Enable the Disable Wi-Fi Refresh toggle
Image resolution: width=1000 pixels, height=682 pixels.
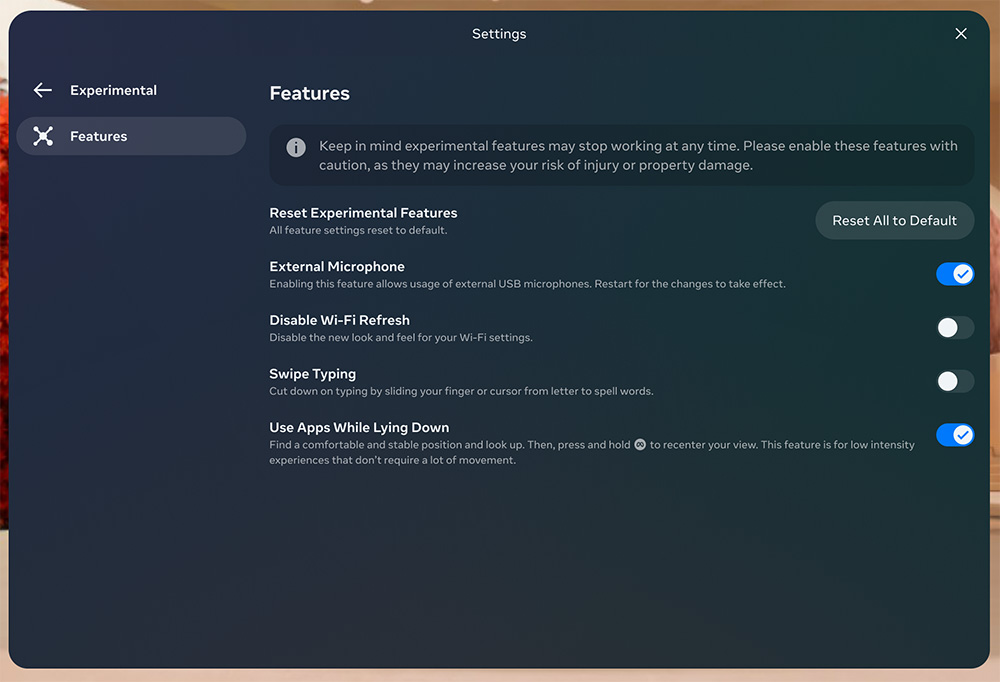[x=954, y=328]
